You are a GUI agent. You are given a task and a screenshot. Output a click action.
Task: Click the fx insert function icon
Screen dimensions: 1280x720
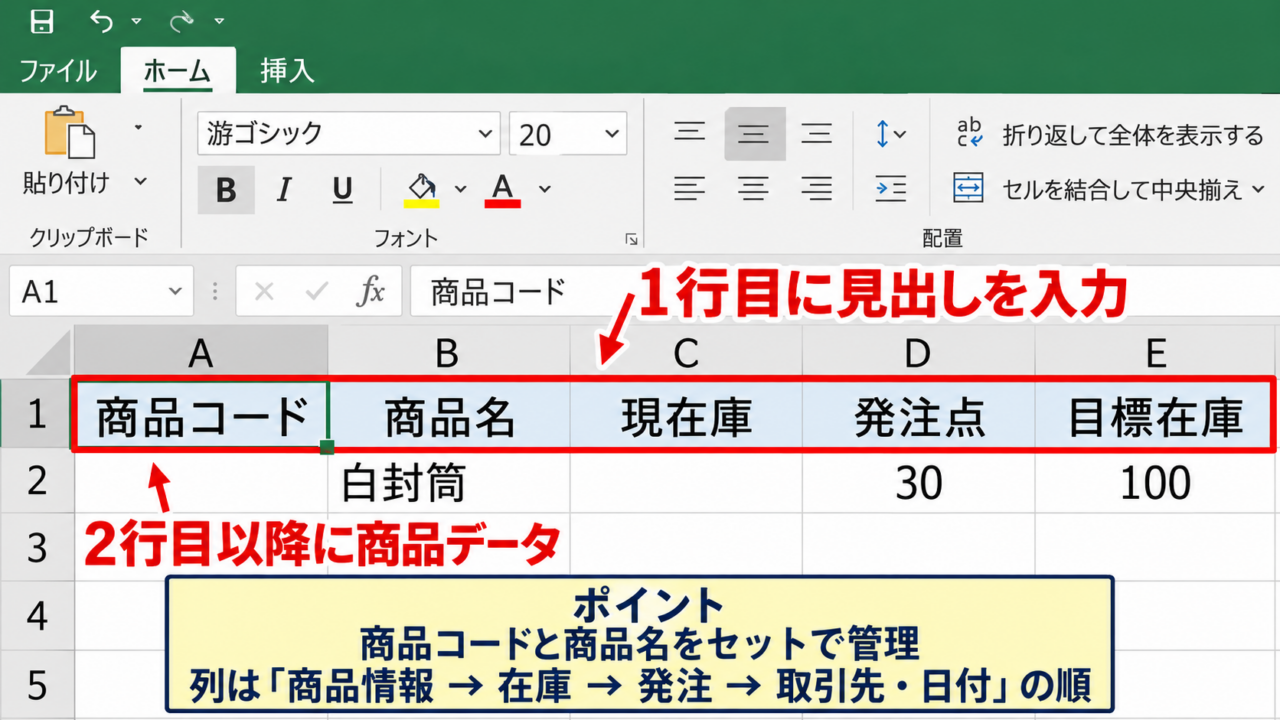pos(371,291)
